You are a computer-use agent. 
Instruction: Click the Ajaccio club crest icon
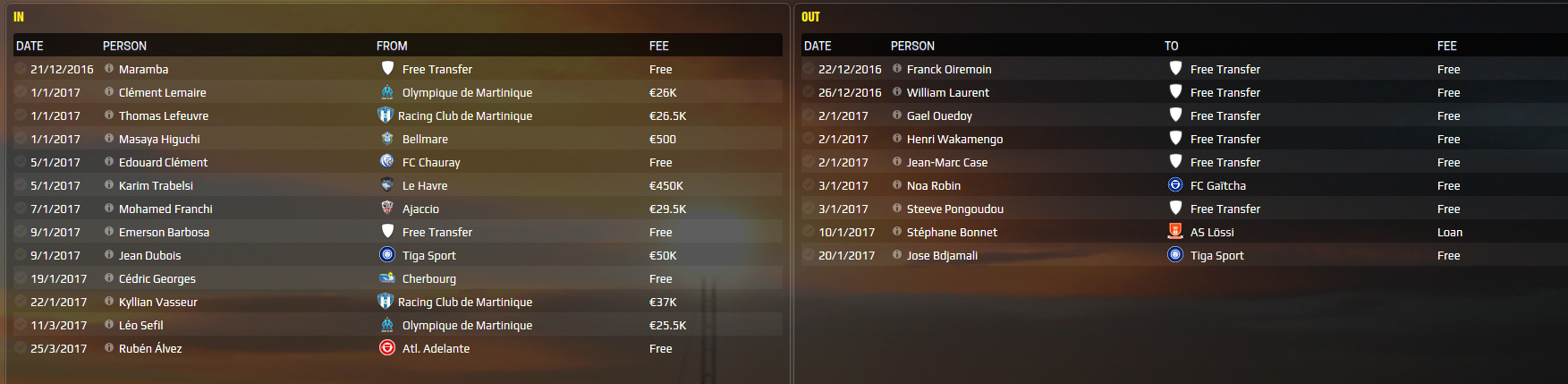387,209
